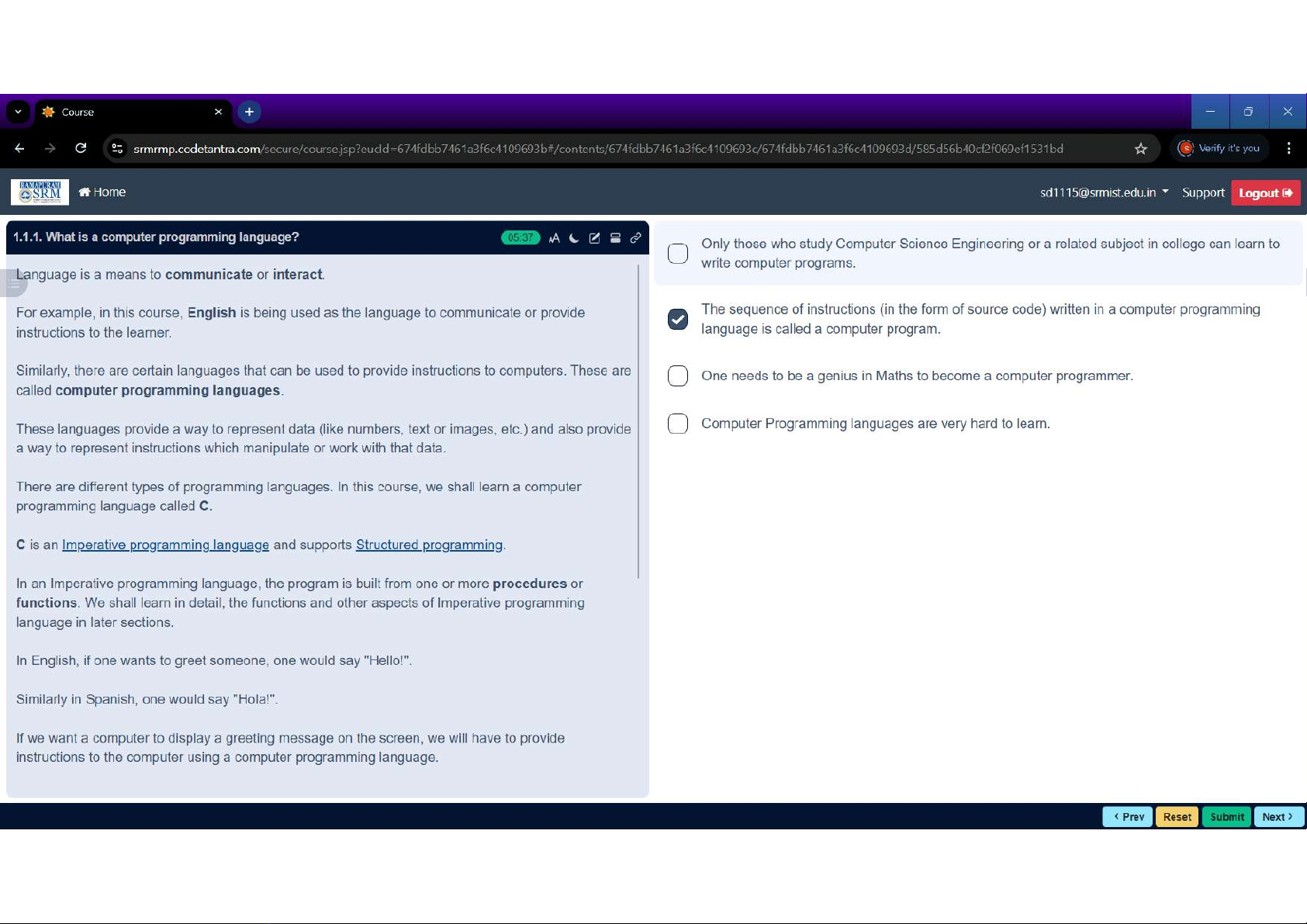Tick 'Computer Programming languages are very hard' checkbox
This screenshot has width=1307, height=924.
[x=678, y=424]
